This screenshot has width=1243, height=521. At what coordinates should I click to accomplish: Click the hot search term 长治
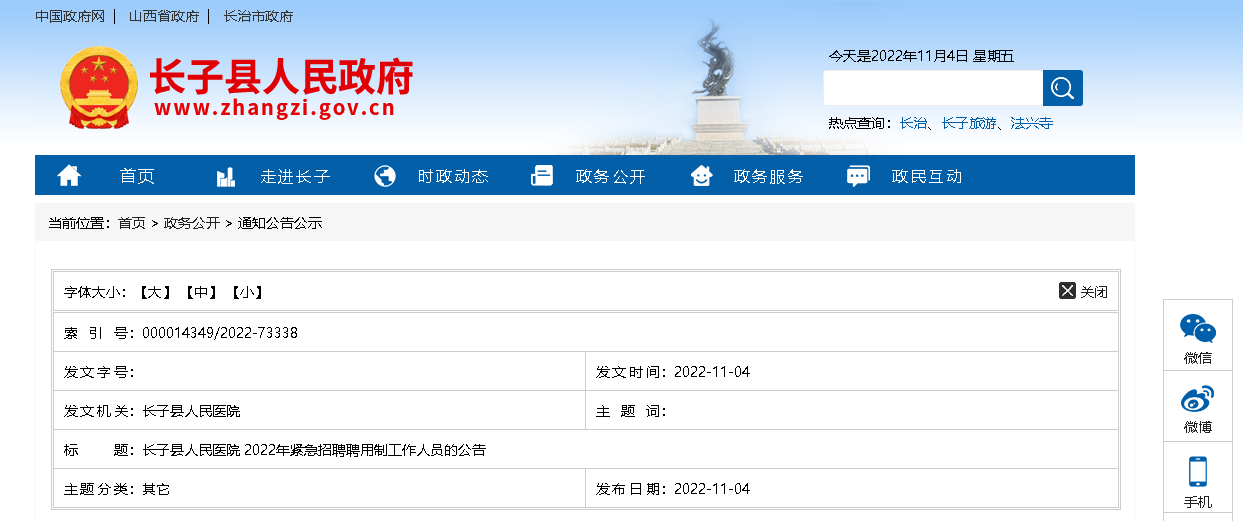click(x=913, y=123)
